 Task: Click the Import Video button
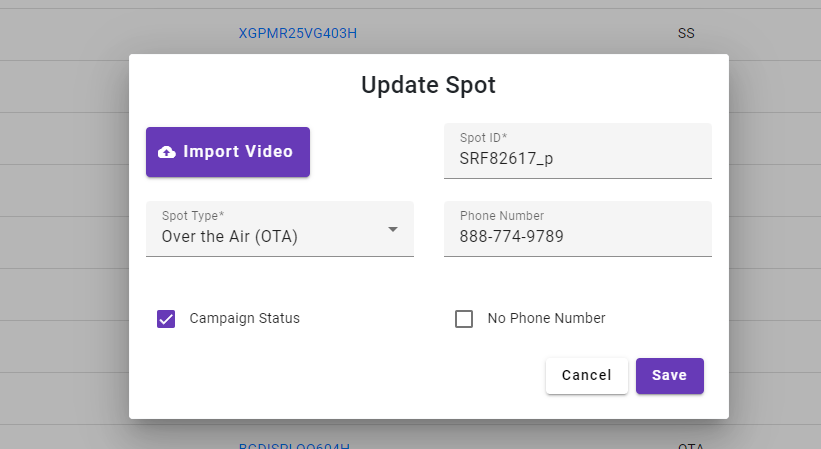click(228, 152)
